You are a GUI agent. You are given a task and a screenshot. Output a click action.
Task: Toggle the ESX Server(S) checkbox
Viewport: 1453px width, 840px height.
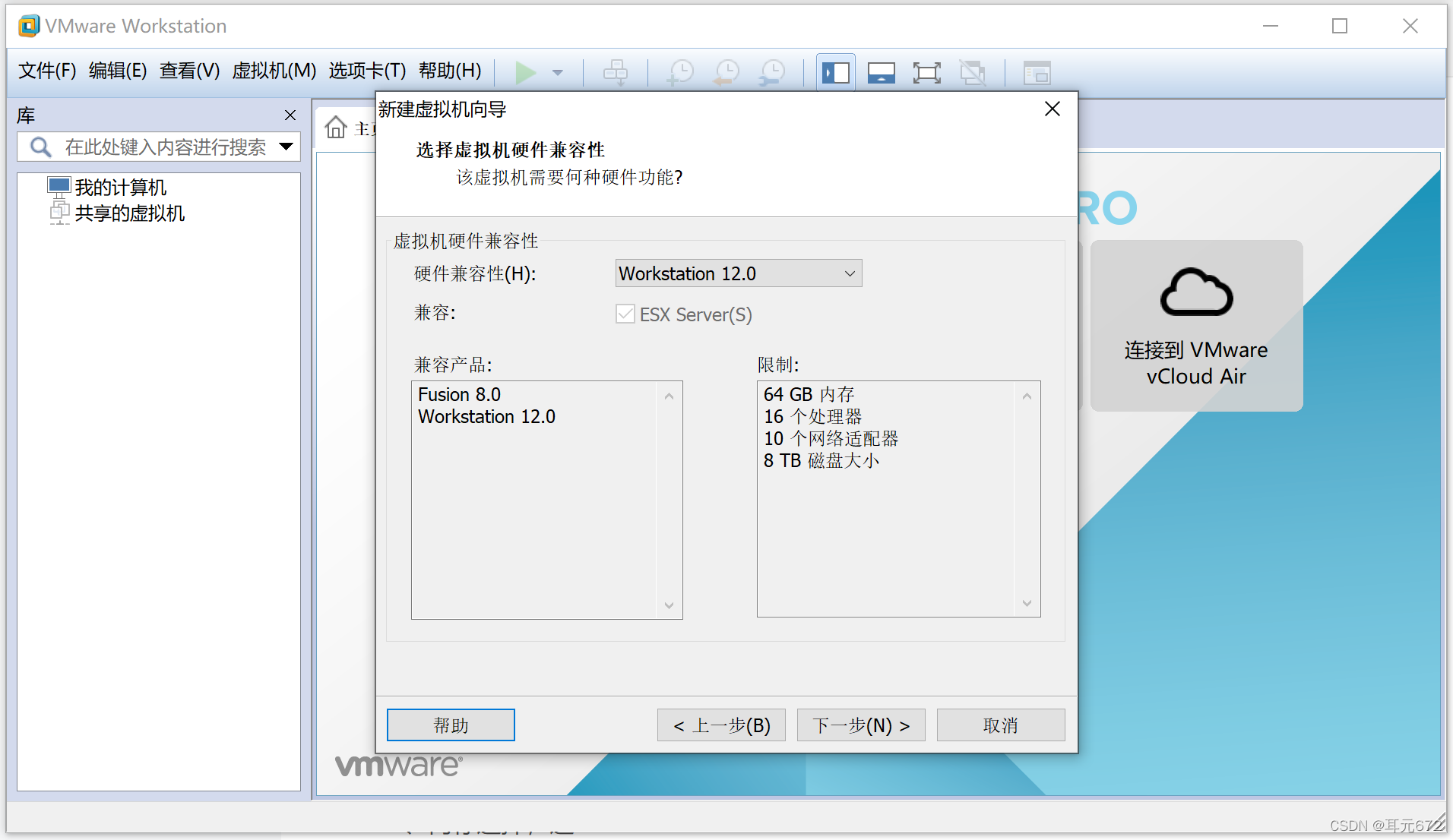tap(625, 314)
